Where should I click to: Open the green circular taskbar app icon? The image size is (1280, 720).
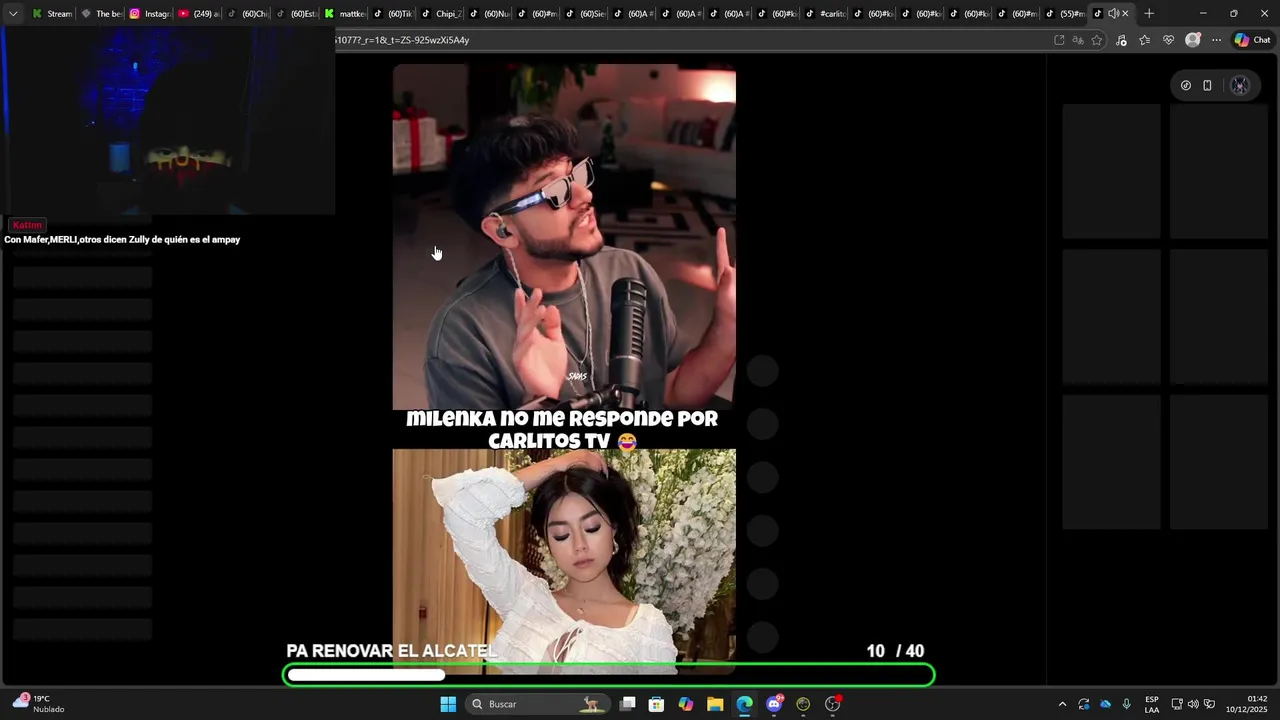pyautogui.click(x=803, y=704)
